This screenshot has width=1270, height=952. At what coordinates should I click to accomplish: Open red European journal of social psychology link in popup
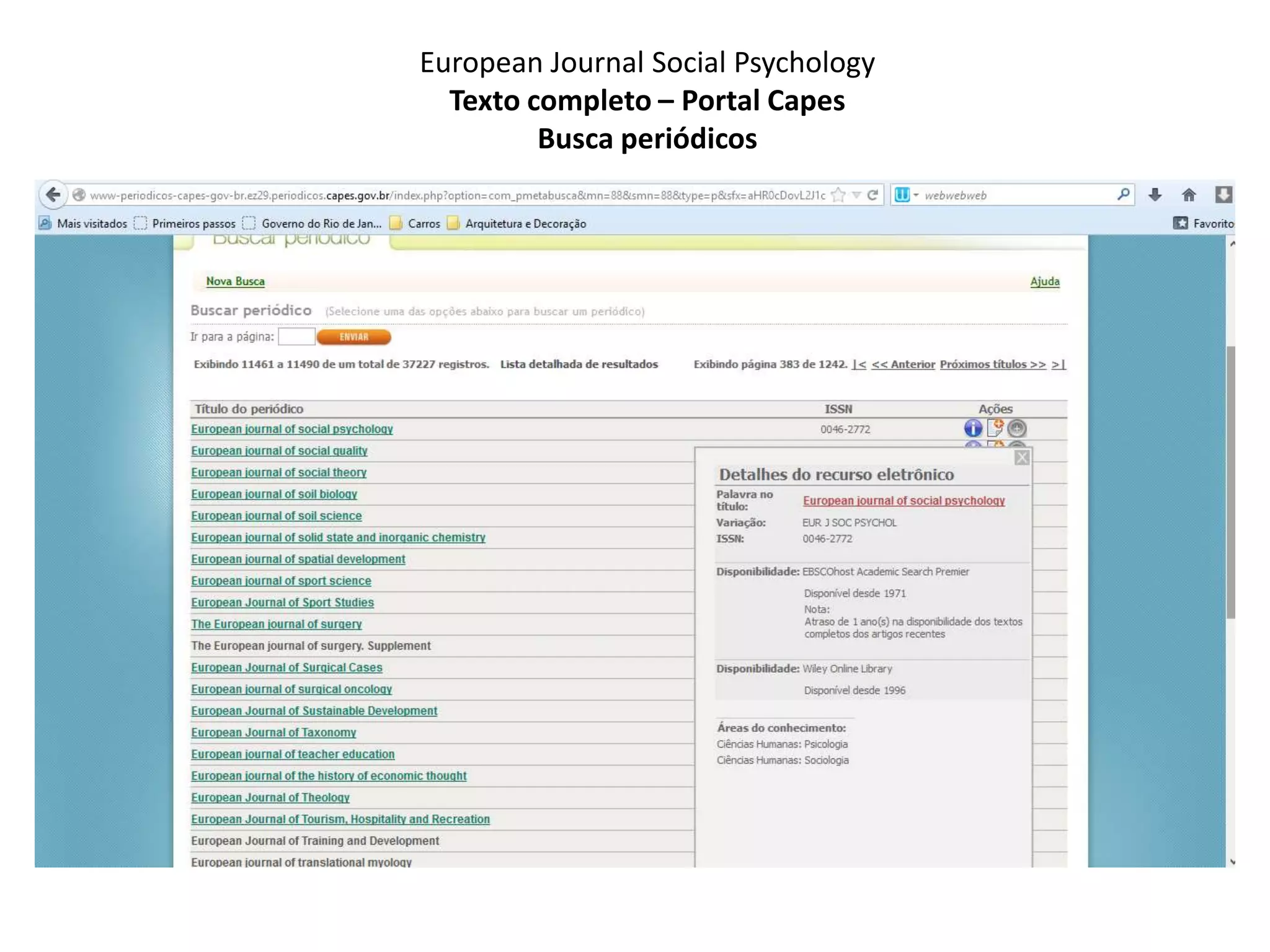904,501
